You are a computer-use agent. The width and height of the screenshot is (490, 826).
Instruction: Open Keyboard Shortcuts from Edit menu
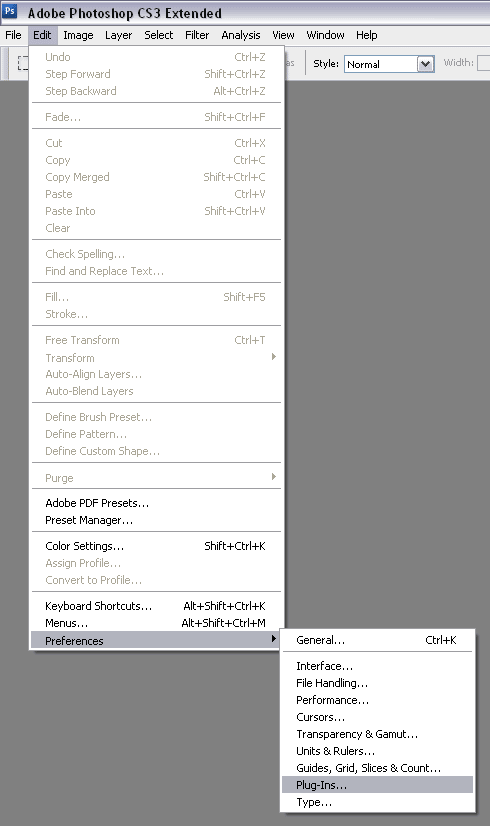(x=156, y=606)
